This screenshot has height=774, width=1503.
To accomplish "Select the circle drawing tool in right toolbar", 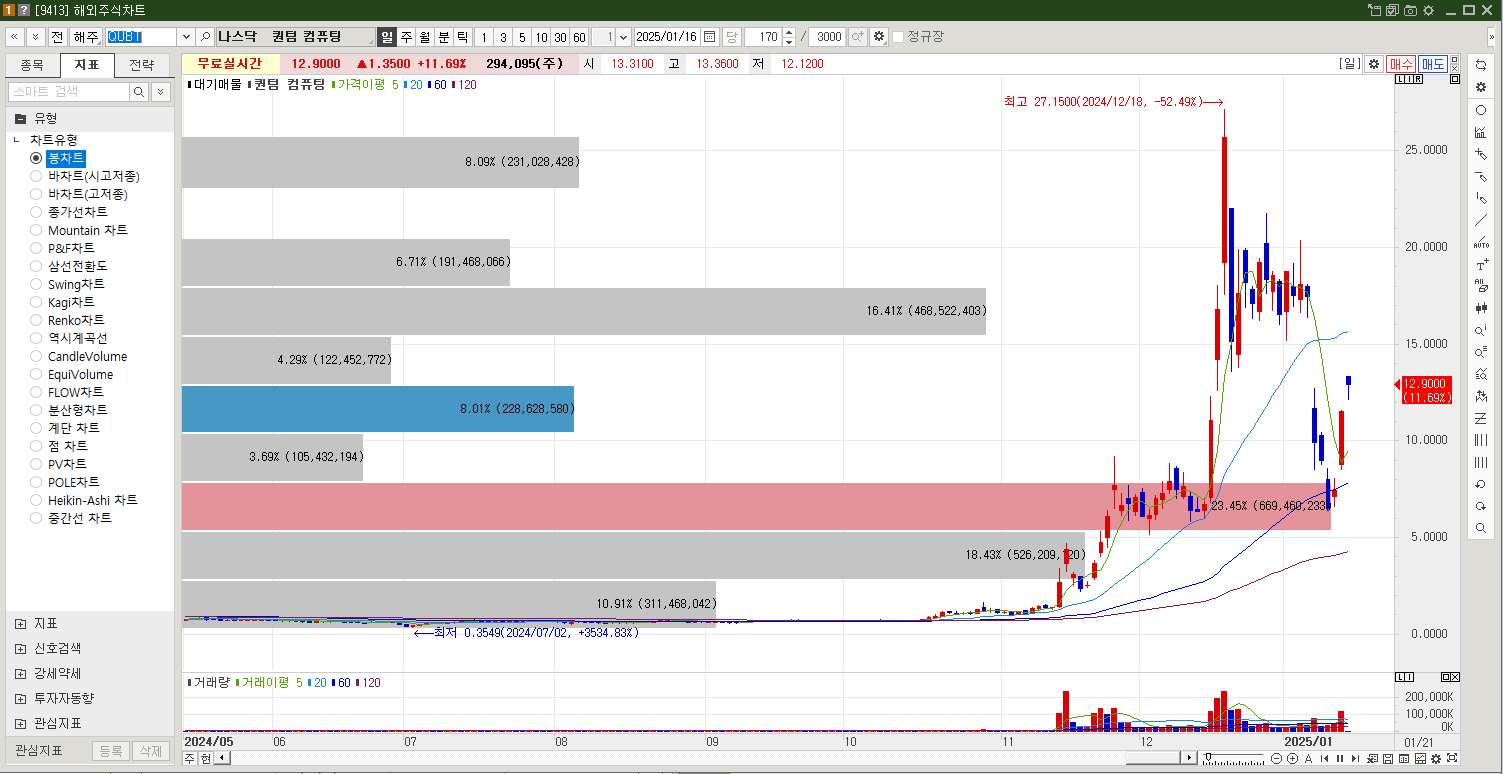I will pyautogui.click(x=1481, y=110).
